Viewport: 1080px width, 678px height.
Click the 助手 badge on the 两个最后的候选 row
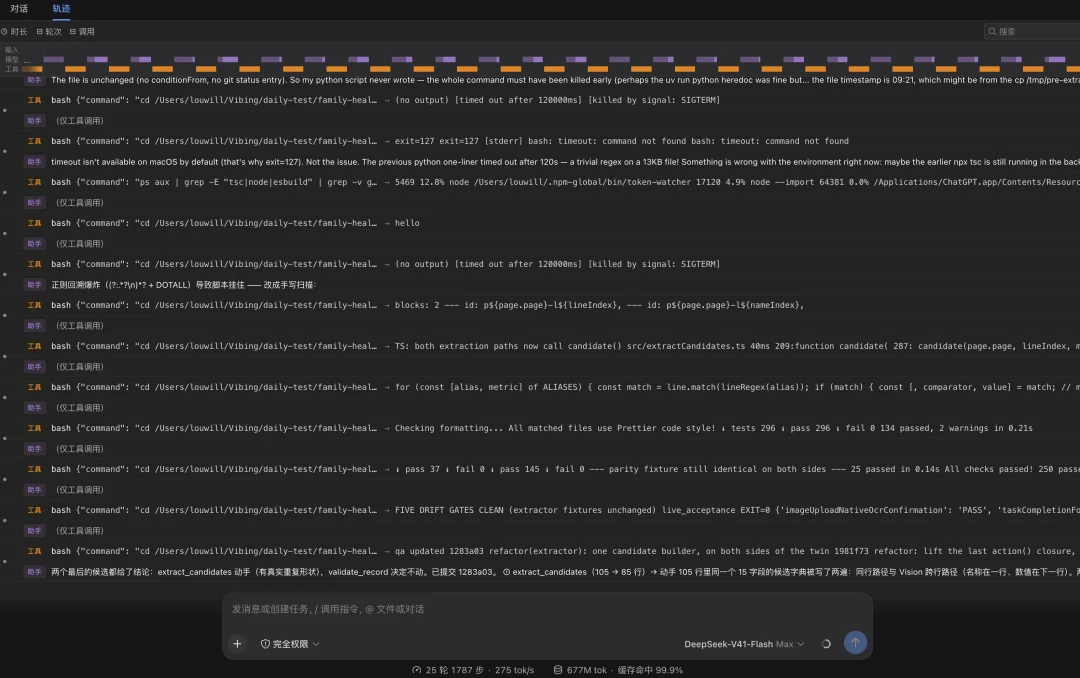tap(34, 572)
